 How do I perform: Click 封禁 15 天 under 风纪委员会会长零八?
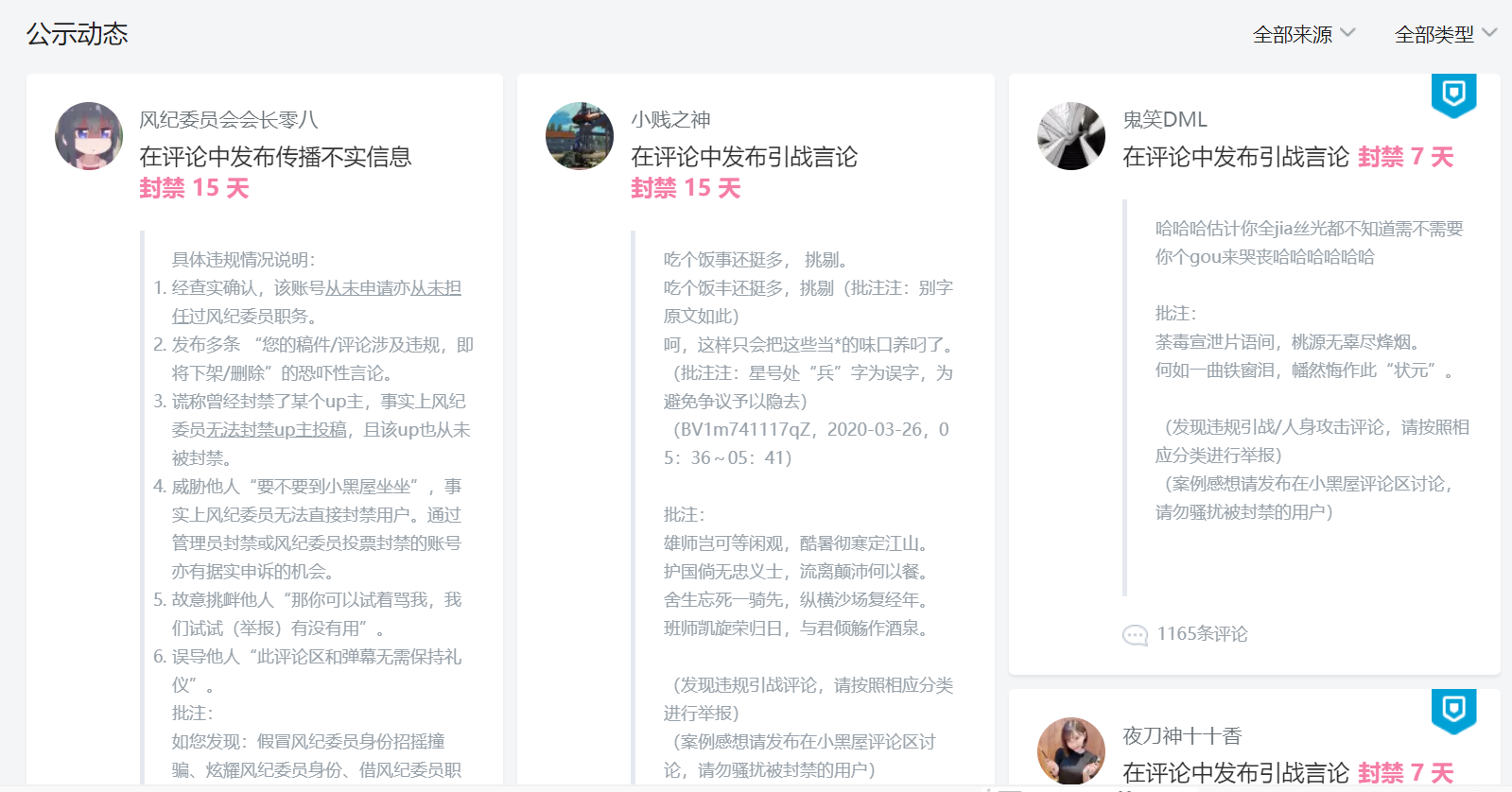194,188
